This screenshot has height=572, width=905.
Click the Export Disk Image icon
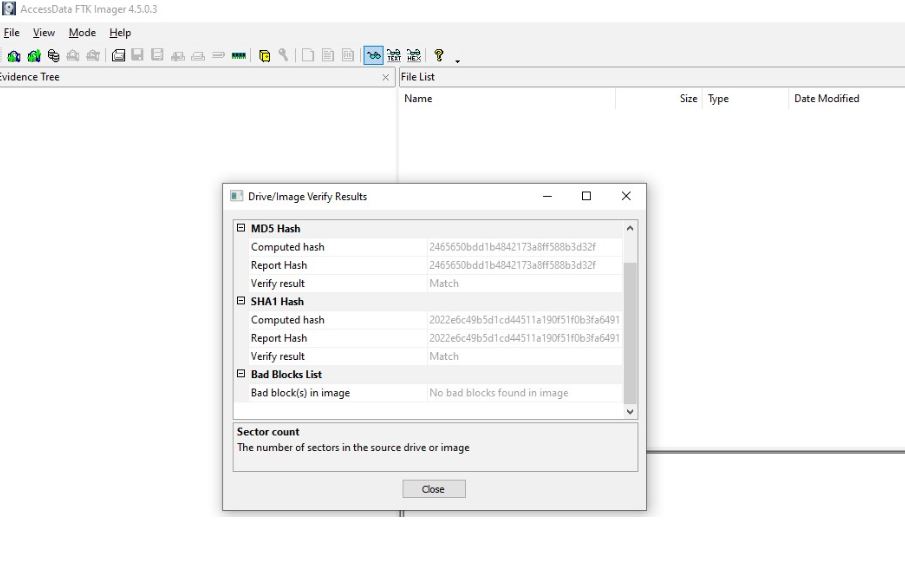pos(137,55)
